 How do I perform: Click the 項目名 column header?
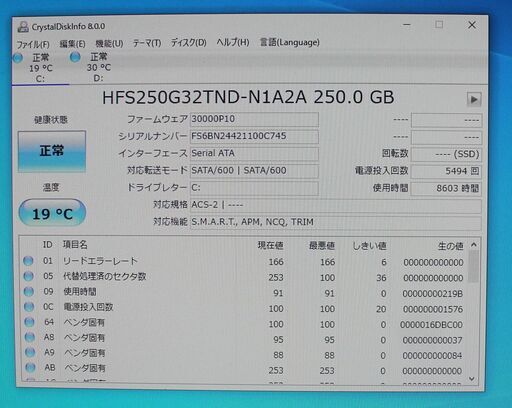(x=75, y=245)
